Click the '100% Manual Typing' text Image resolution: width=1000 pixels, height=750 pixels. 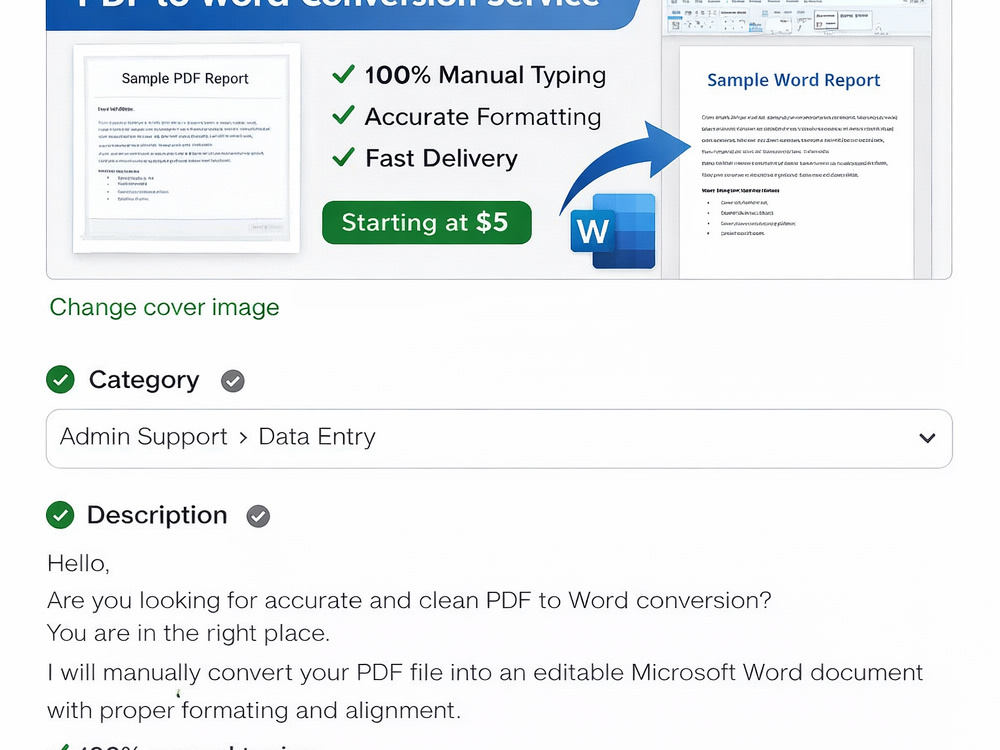pos(485,75)
